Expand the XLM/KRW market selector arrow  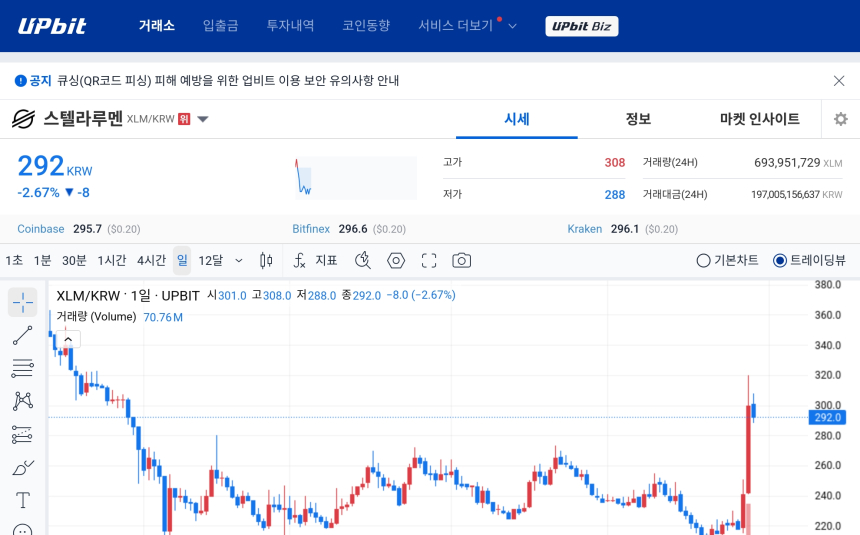202,119
